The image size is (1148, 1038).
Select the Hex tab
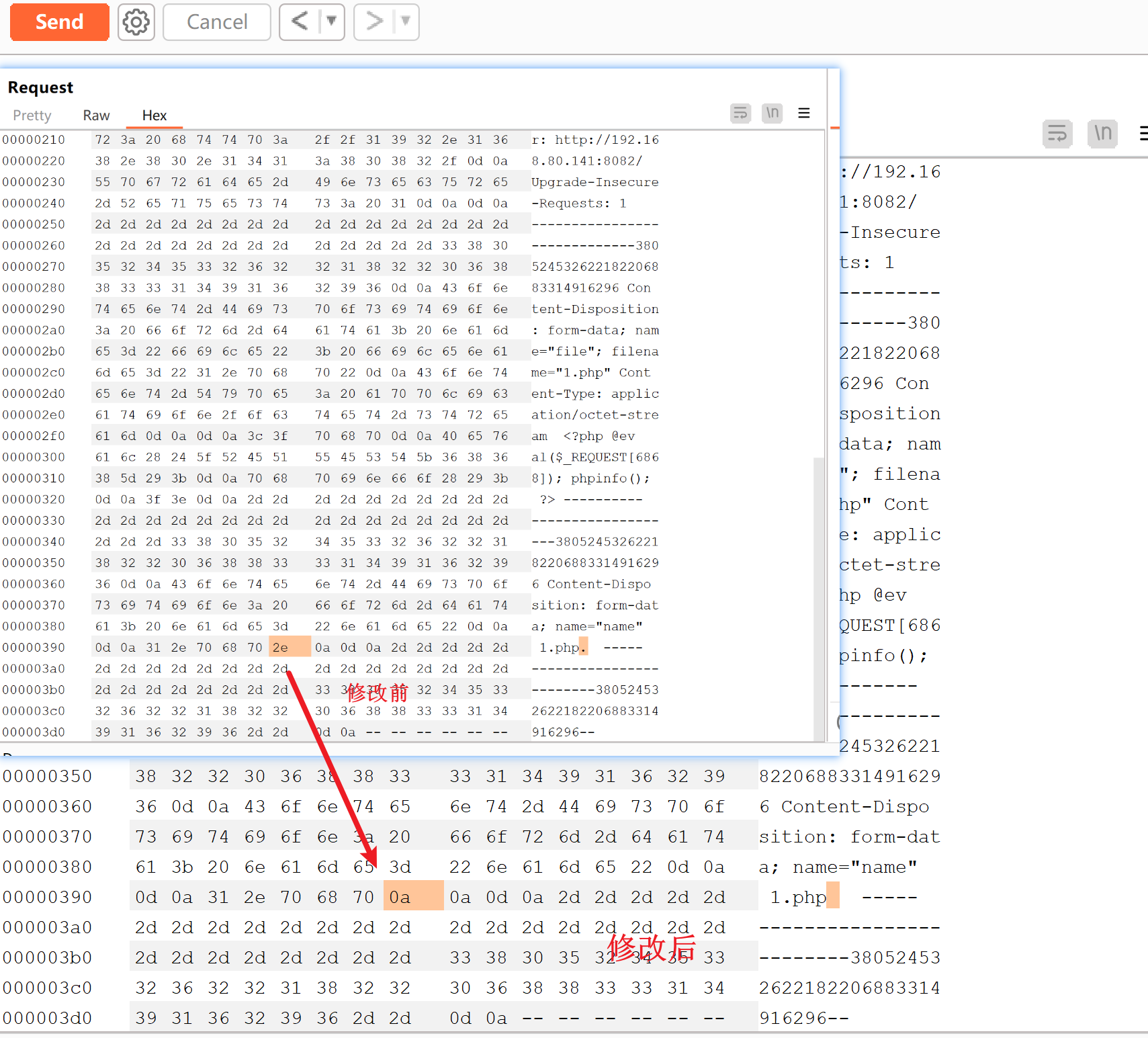click(x=154, y=116)
